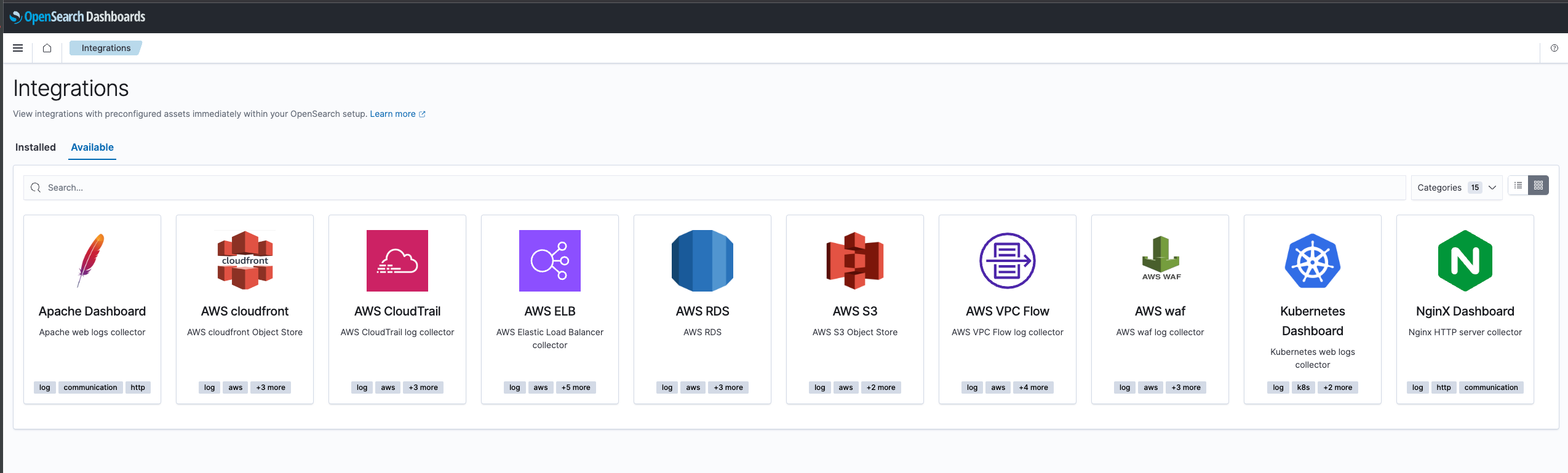1568x473 pixels.
Task: Open the AWS VPC Flow title
Action: tap(1008, 311)
